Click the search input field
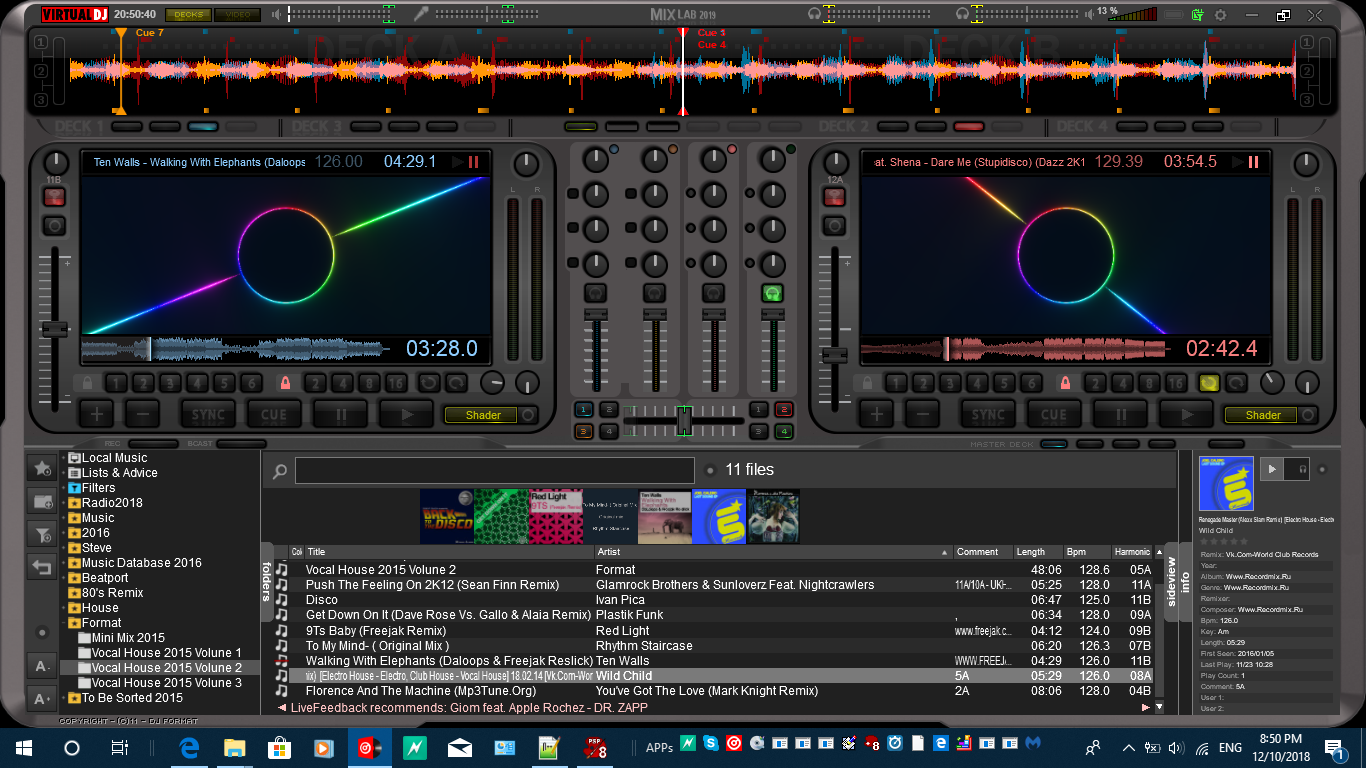This screenshot has height=768, width=1366. (x=495, y=471)
